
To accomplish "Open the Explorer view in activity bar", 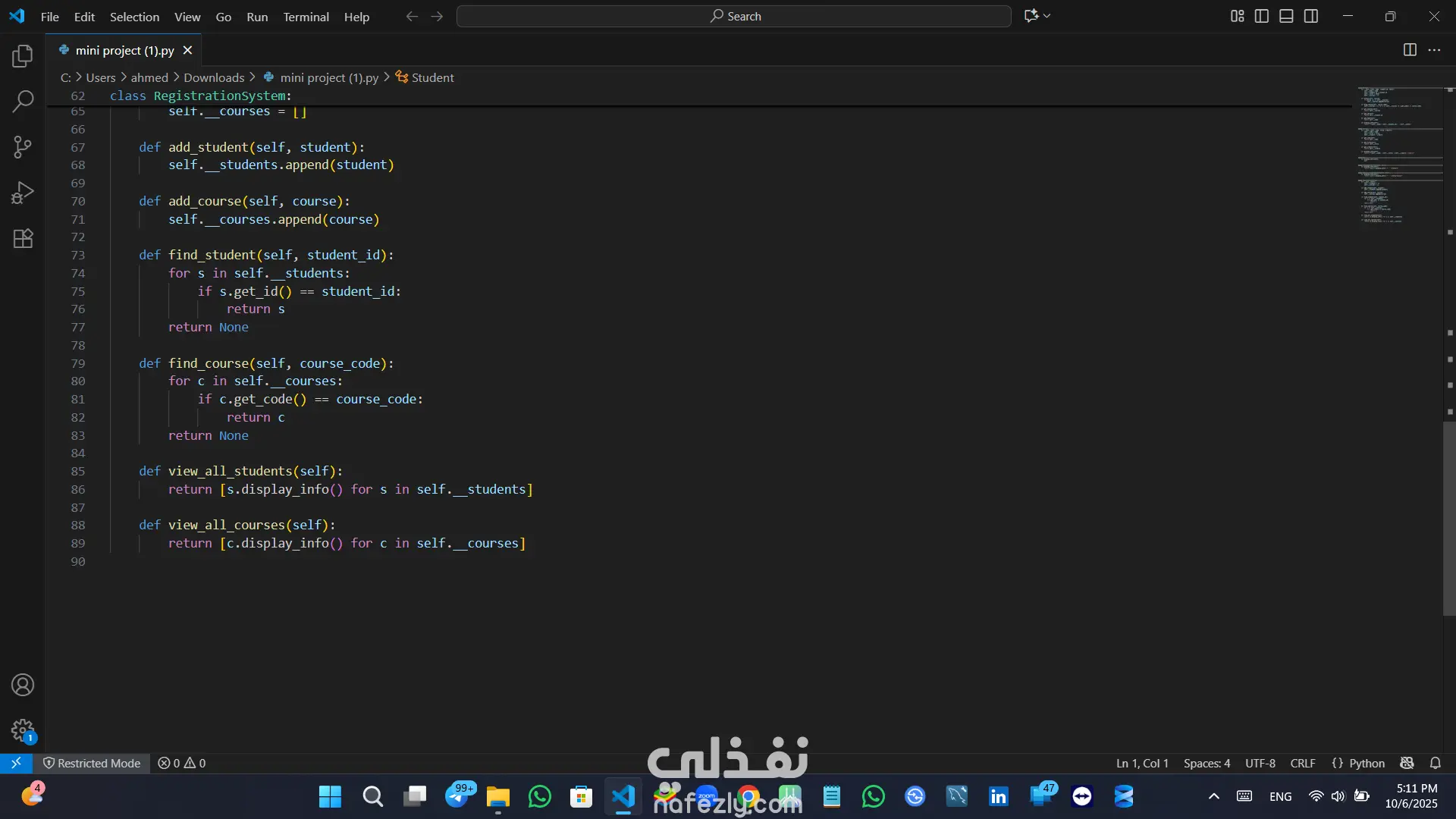I will (23, 56).
